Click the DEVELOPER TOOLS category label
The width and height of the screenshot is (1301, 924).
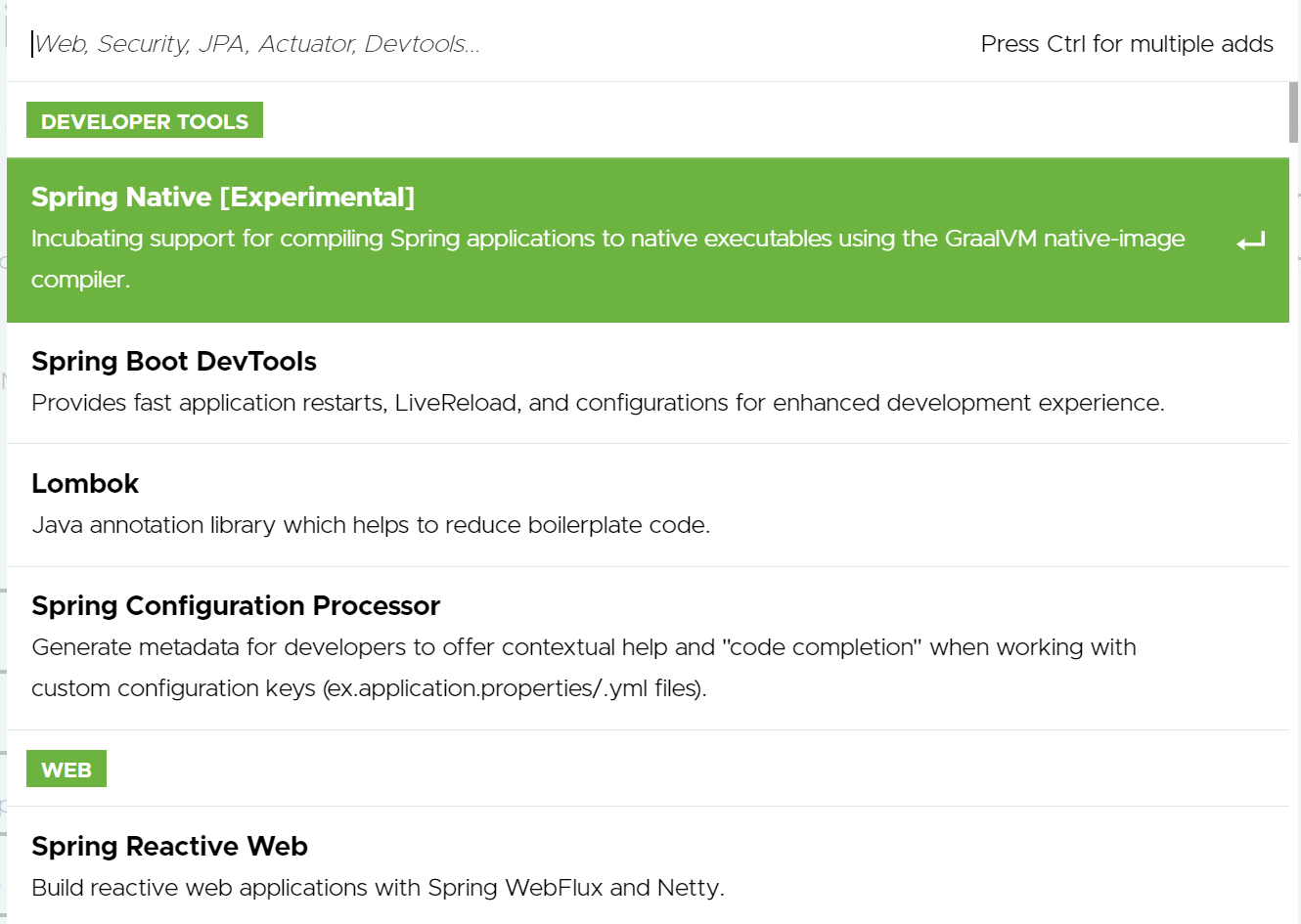tap(145, 121)
